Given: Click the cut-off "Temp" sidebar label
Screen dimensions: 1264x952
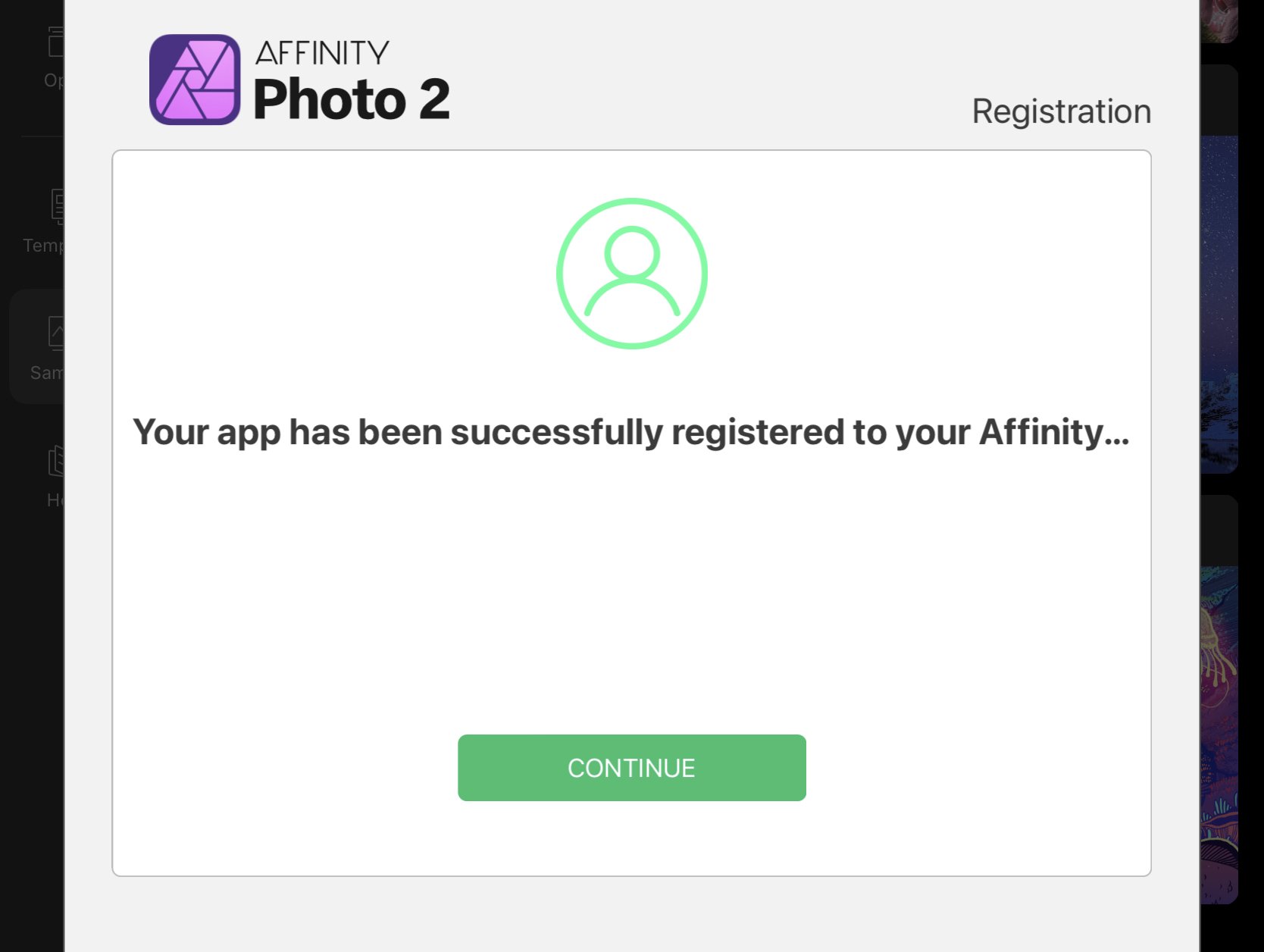Looking at the screenshot, I should tap(43, 246).
